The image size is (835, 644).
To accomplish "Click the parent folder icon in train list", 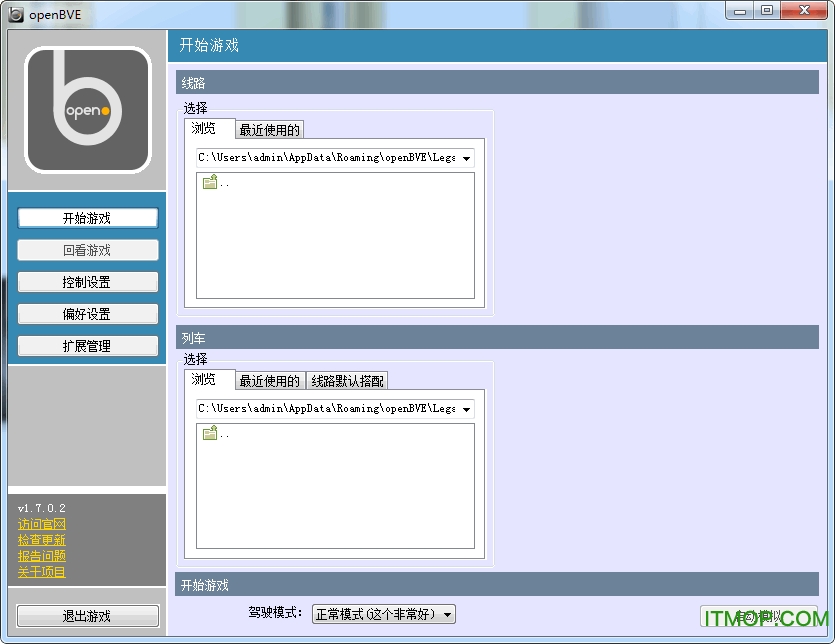I will (x=210, y=433).
